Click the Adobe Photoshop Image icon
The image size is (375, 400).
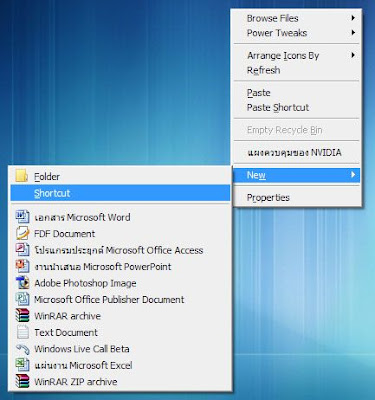pos(22,283)
